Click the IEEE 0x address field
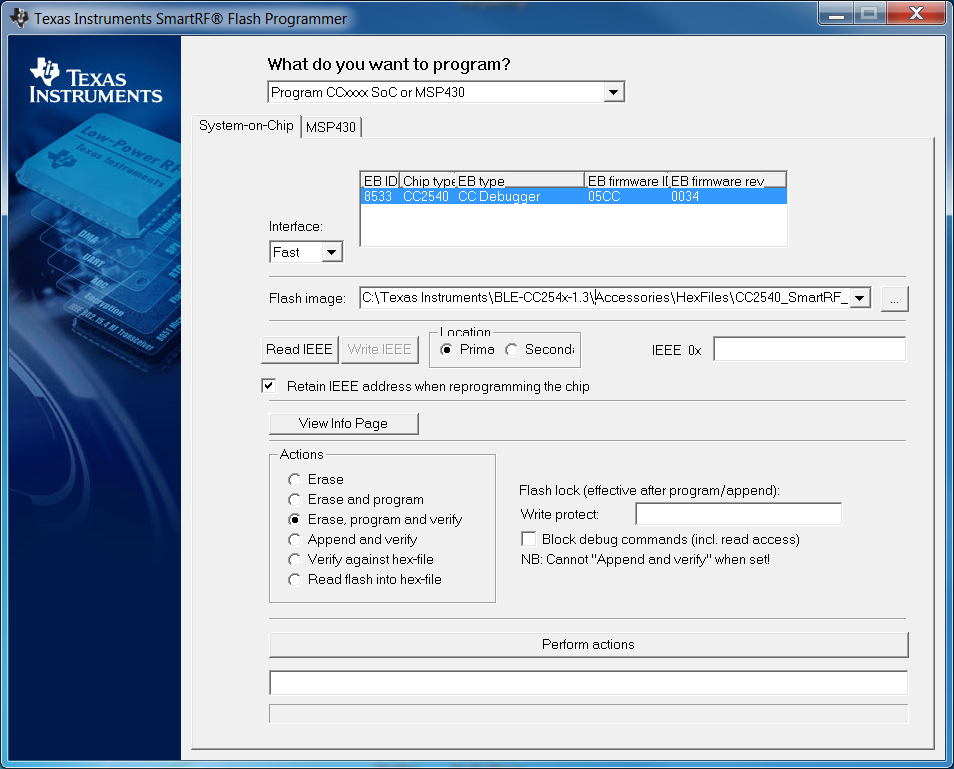 (809, 349)
